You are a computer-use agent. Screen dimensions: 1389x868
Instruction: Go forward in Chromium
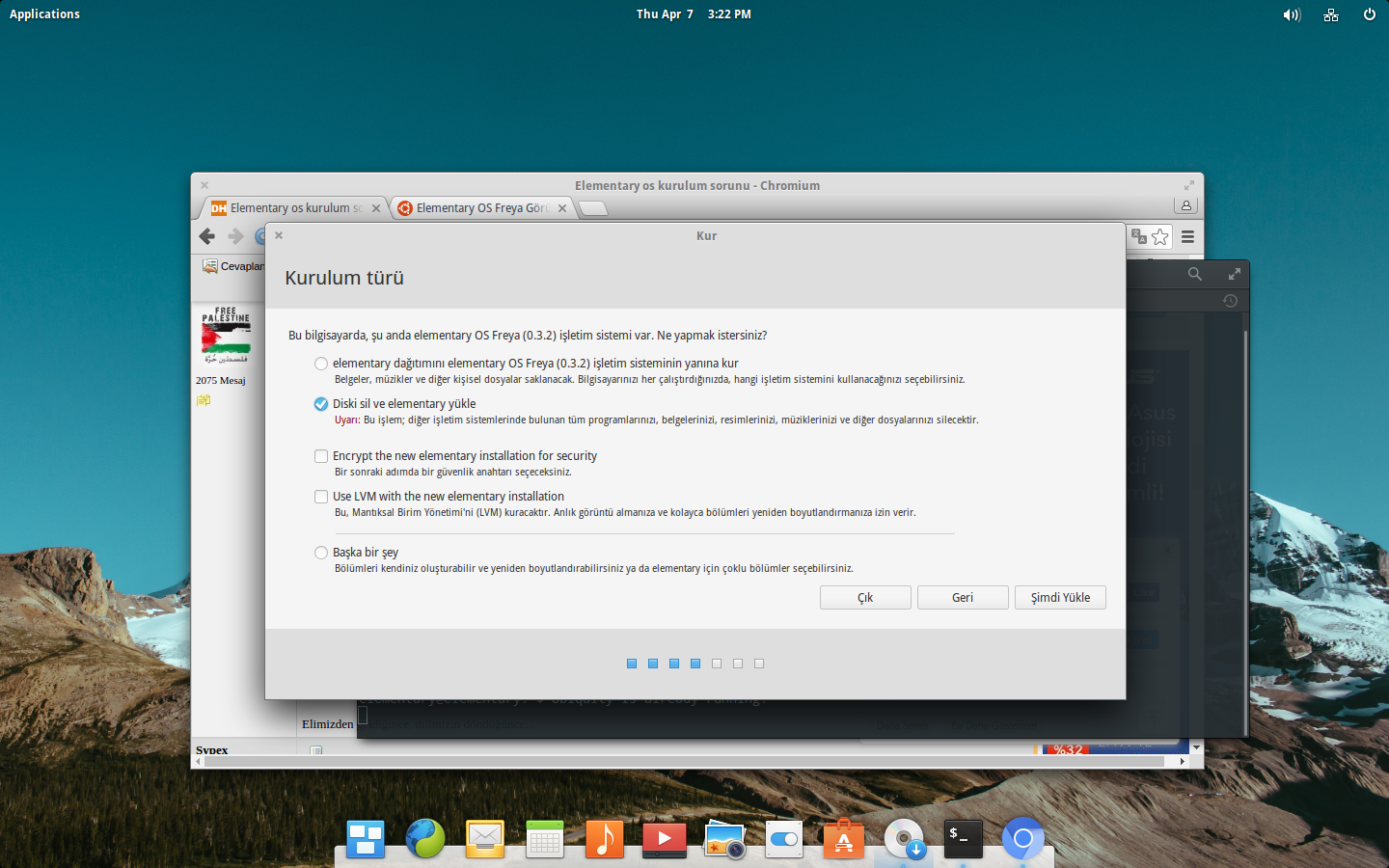(235, 236)
